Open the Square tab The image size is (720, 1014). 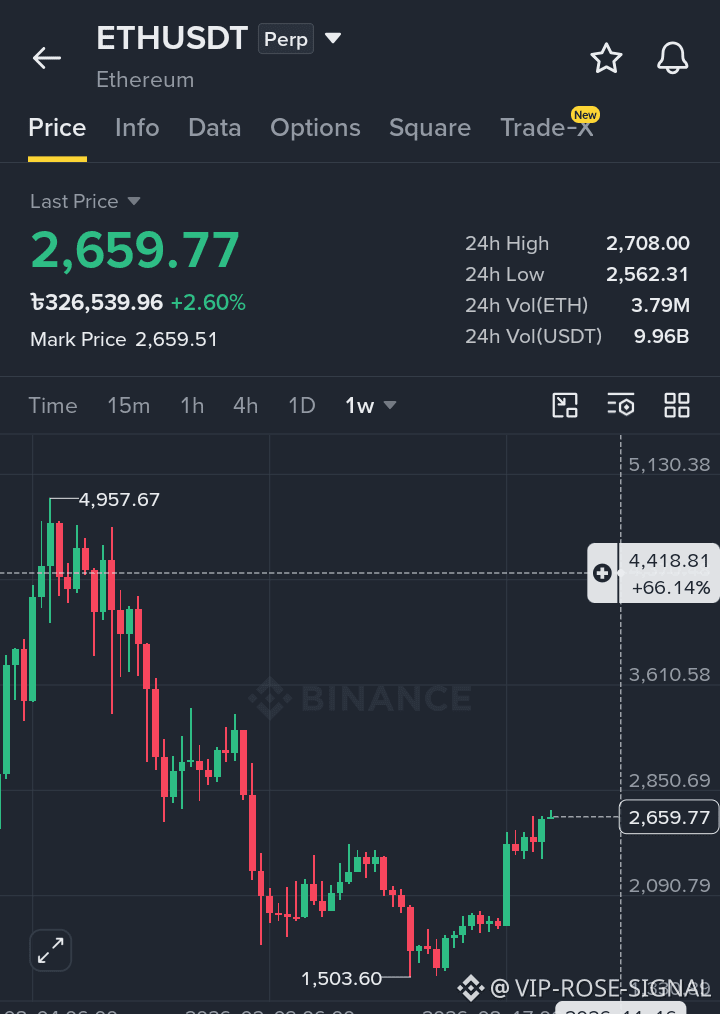pos(430,127)
